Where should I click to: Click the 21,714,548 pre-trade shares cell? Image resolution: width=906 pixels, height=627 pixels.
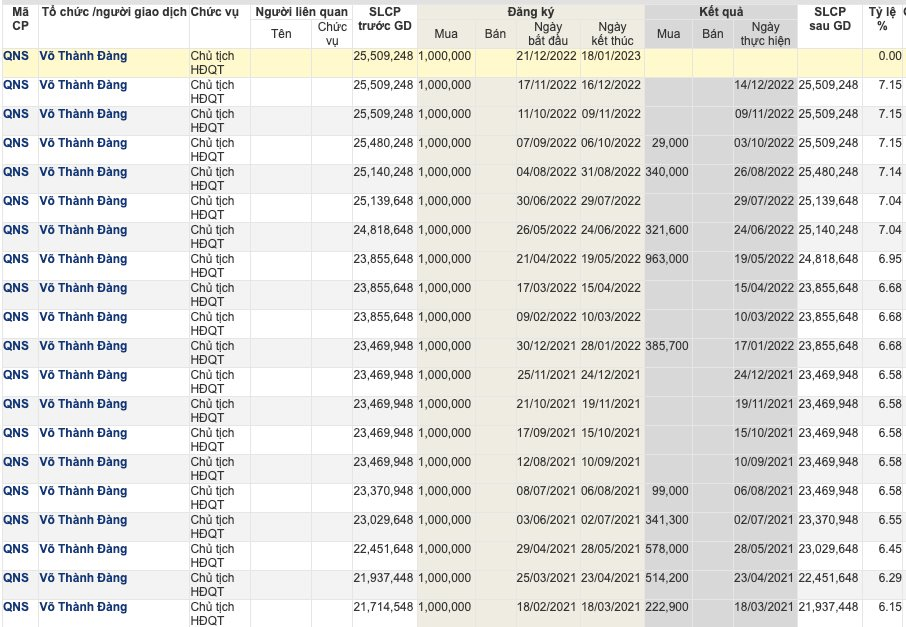[x=383, y=607]
